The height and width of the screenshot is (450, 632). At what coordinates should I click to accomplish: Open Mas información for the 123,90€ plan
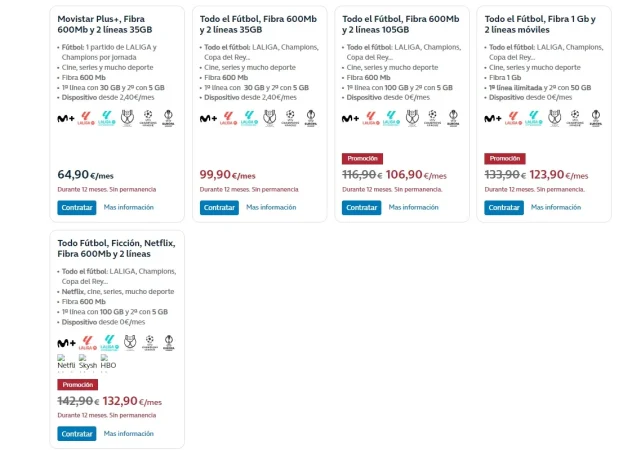point(556,207)
